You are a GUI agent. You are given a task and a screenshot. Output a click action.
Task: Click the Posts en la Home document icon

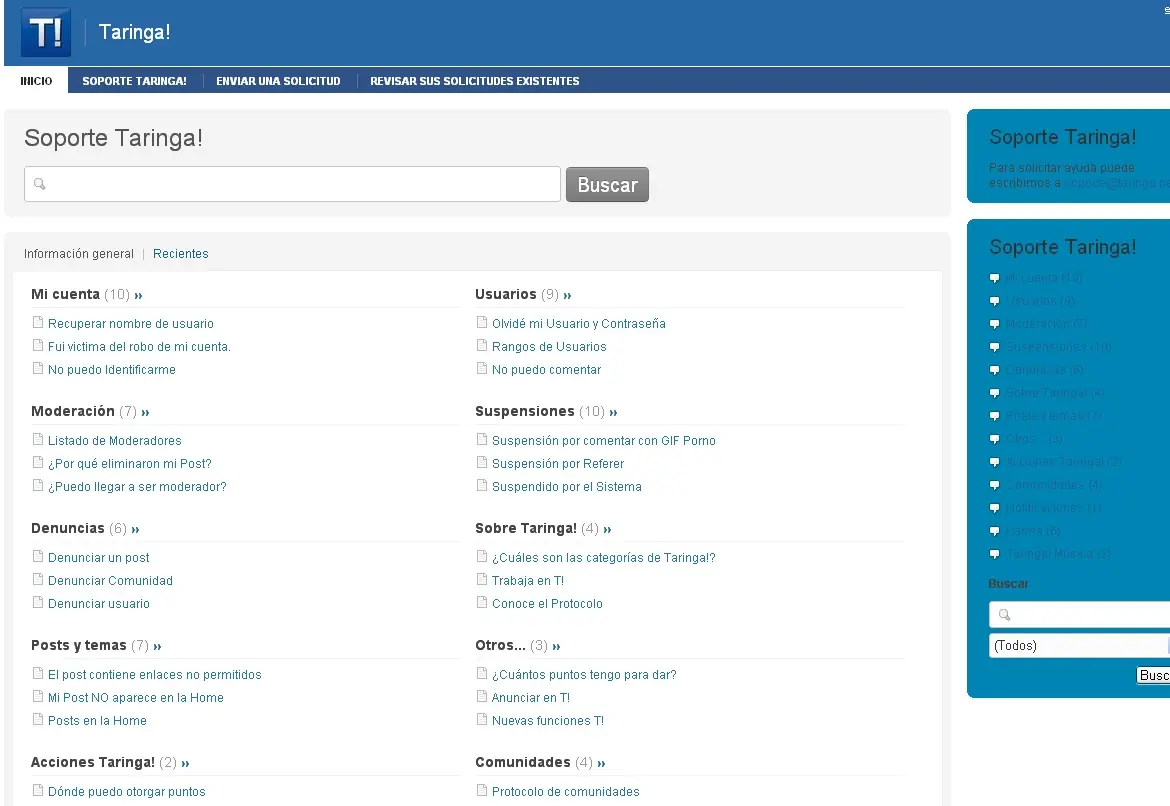click(38, 720)
